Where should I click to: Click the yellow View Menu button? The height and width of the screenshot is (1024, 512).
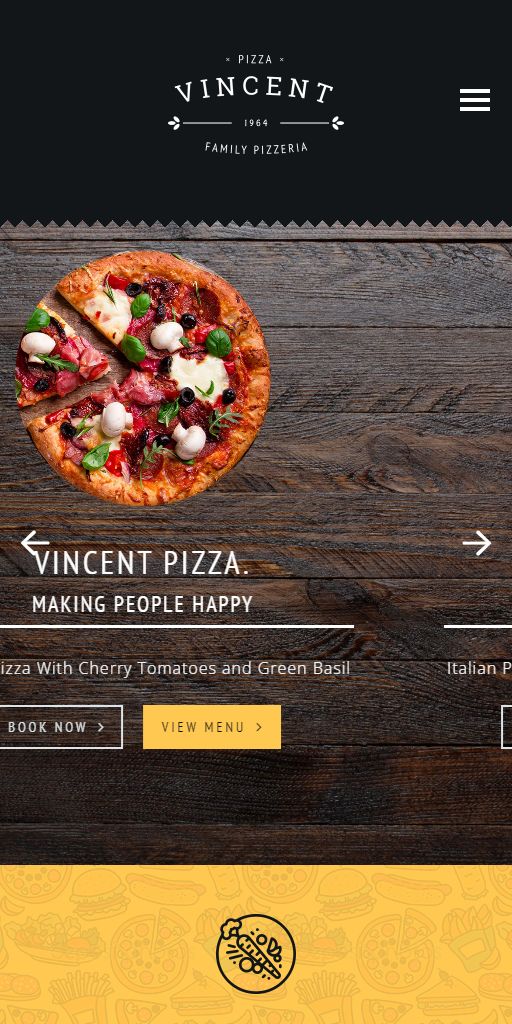click(x=212, y=727)
